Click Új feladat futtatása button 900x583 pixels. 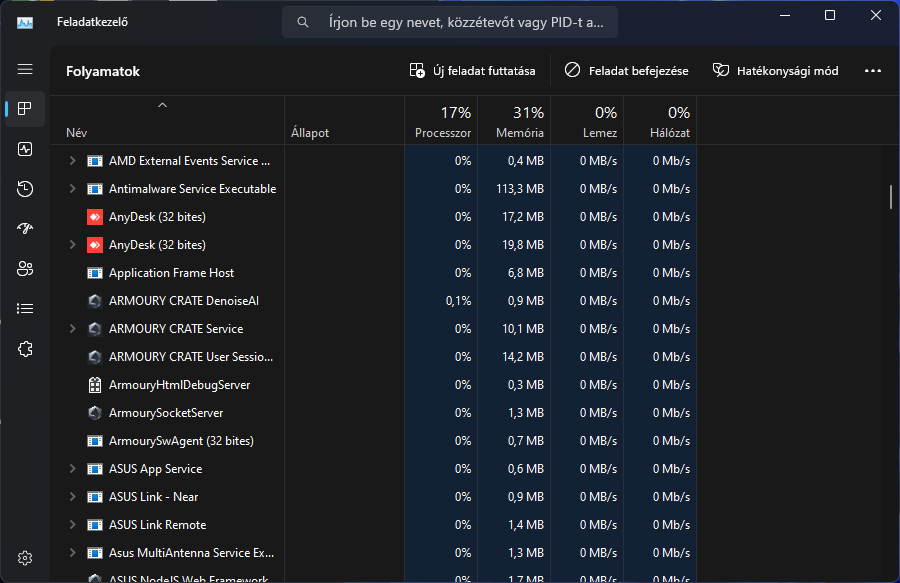pyautogui.click(x=472, y=71)
